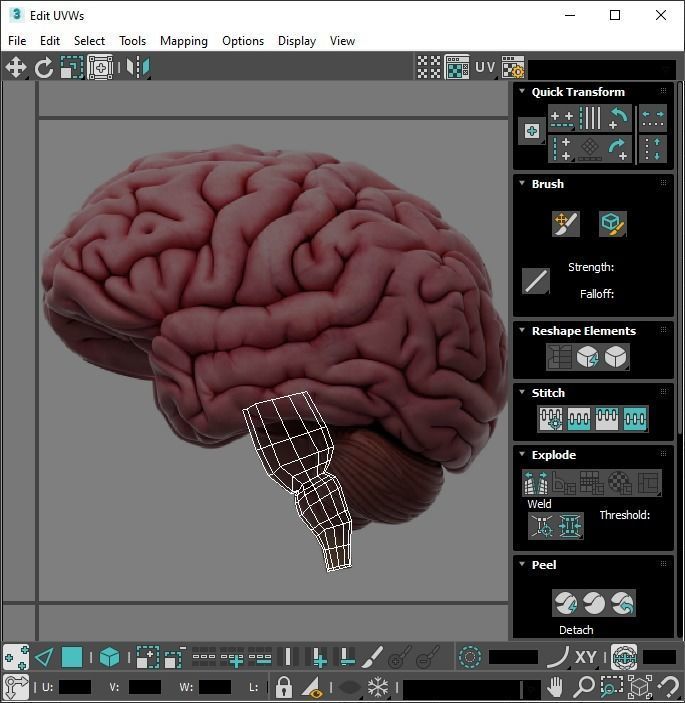Click Straighten Selection in Reshape Elements
The height and width of the screenshot is (703, 685).
[559, 357]
